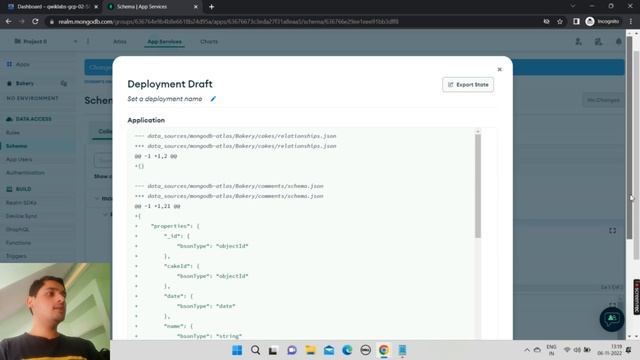Open App Users in sidebar
This screenshot has width=640, height=360.
(x=19, y=159)
